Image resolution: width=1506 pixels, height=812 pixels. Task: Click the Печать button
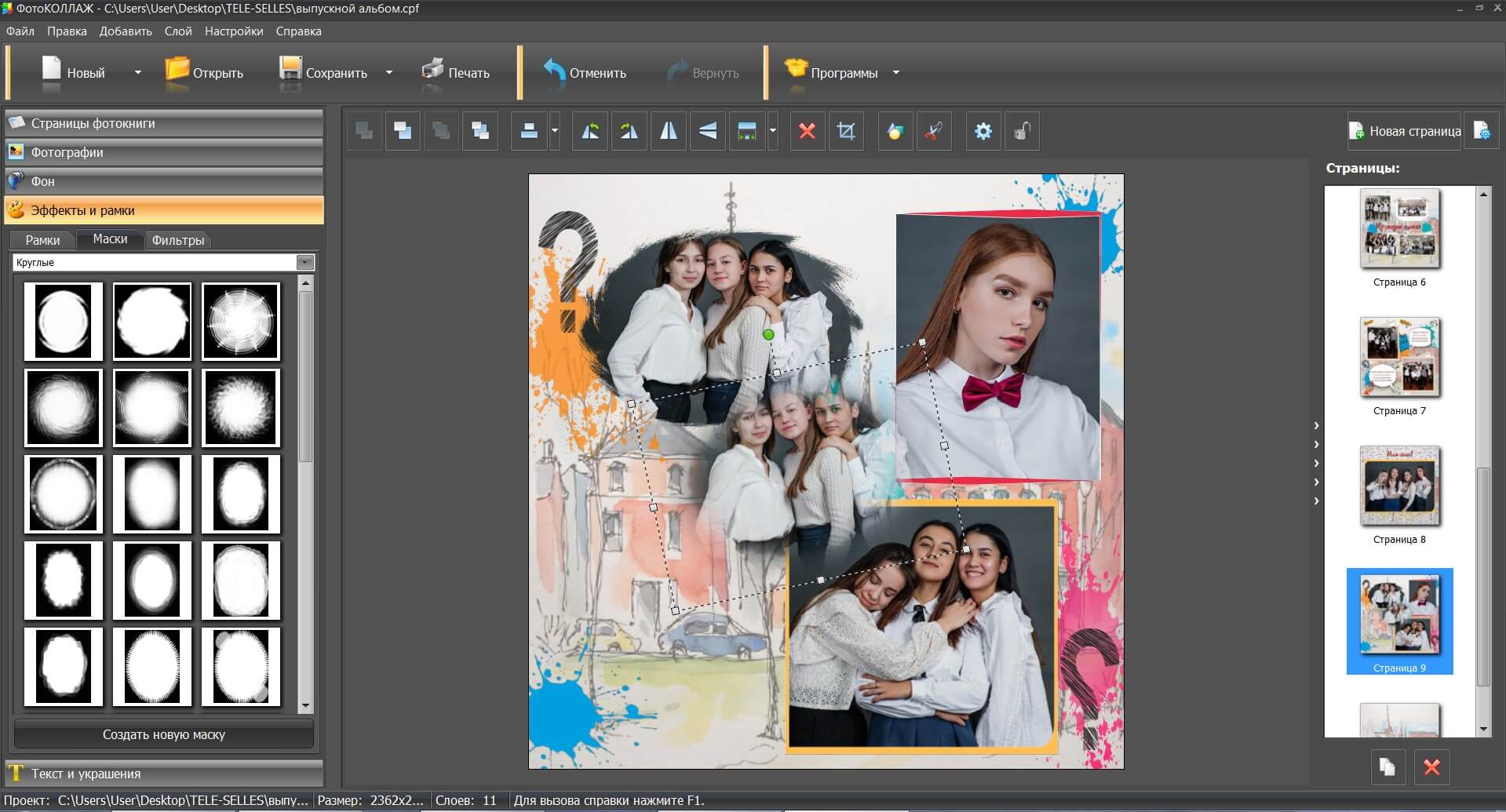point(456,73)
